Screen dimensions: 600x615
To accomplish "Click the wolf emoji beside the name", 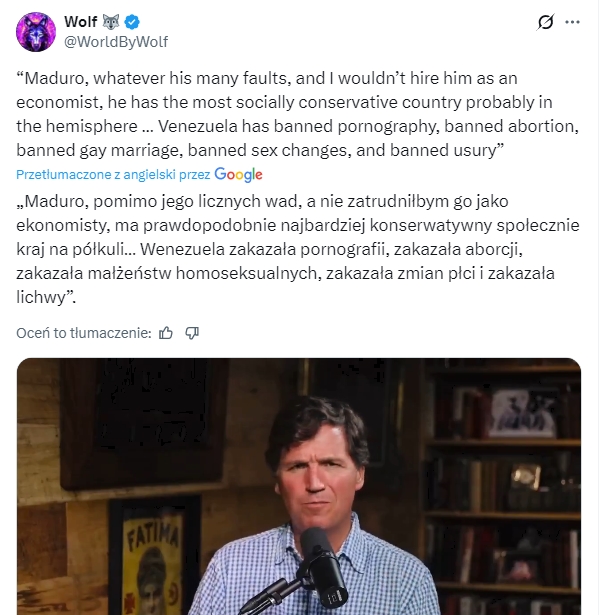I will point(115,22).
